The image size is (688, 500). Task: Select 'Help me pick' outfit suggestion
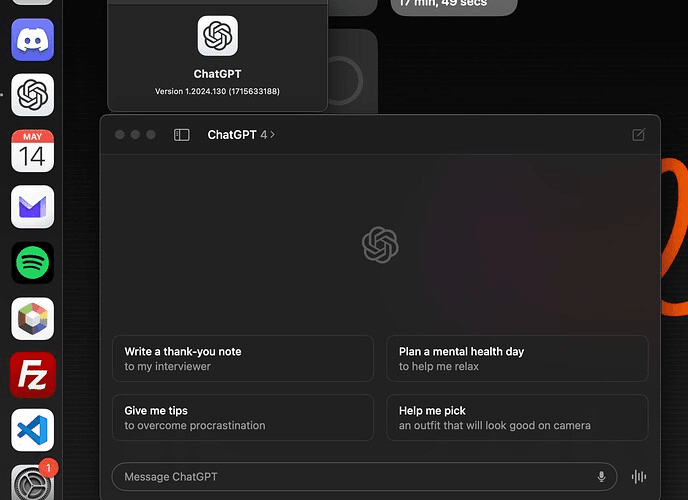[517, 418]
